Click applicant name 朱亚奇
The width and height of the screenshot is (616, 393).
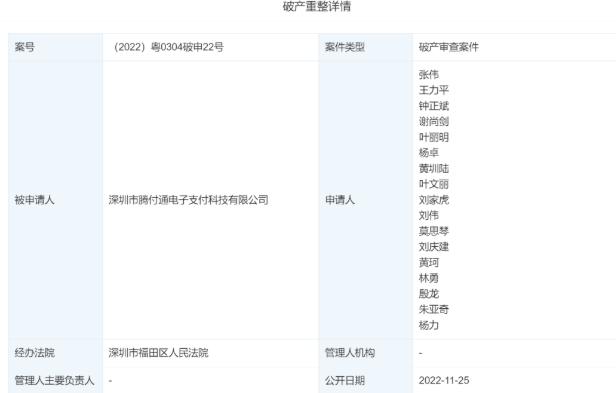point(434,309)
